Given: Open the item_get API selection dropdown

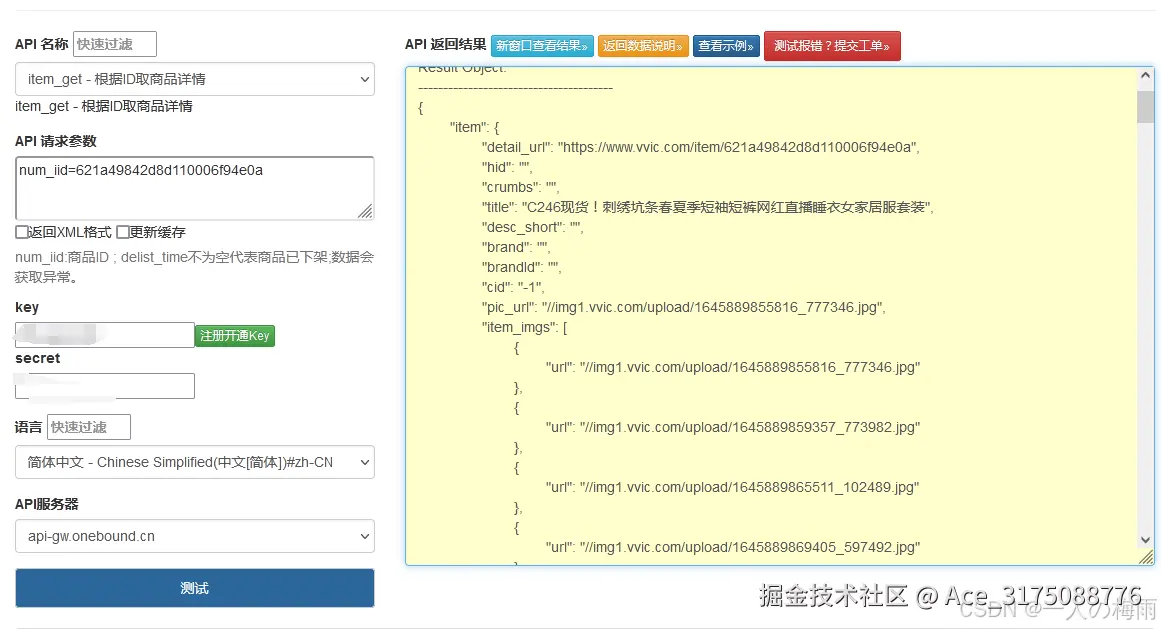Looking at the screenshot, I should tap(194, 79).
